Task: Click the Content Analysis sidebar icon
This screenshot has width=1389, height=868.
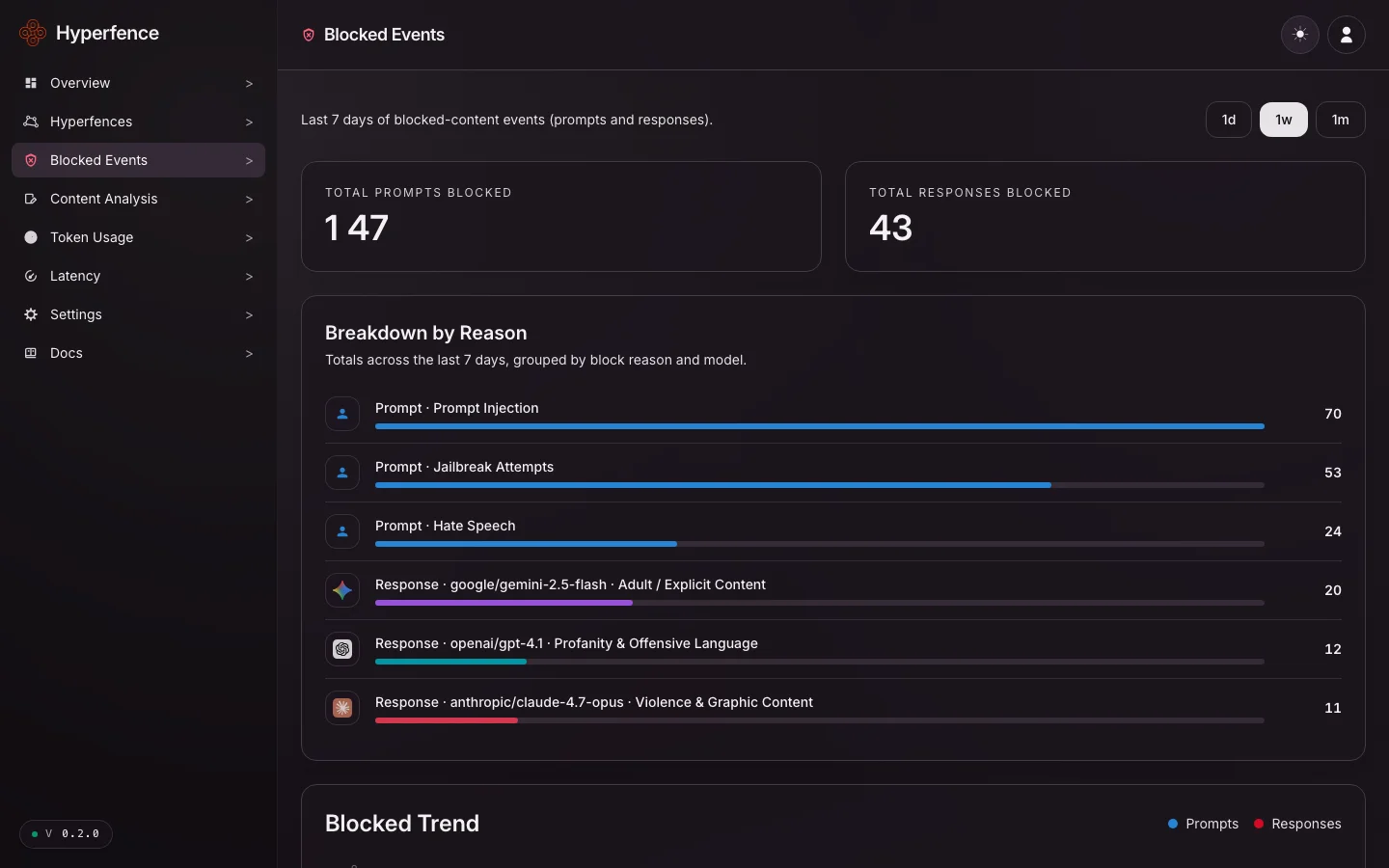Action: pyautogui.click(x=31, y=199)
